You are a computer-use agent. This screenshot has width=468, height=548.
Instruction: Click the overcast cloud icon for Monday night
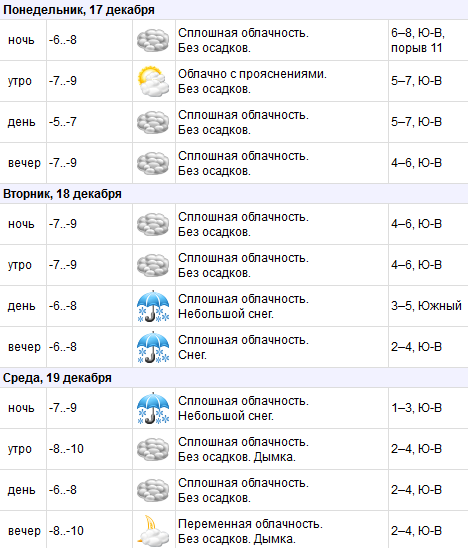coord(153,41)
